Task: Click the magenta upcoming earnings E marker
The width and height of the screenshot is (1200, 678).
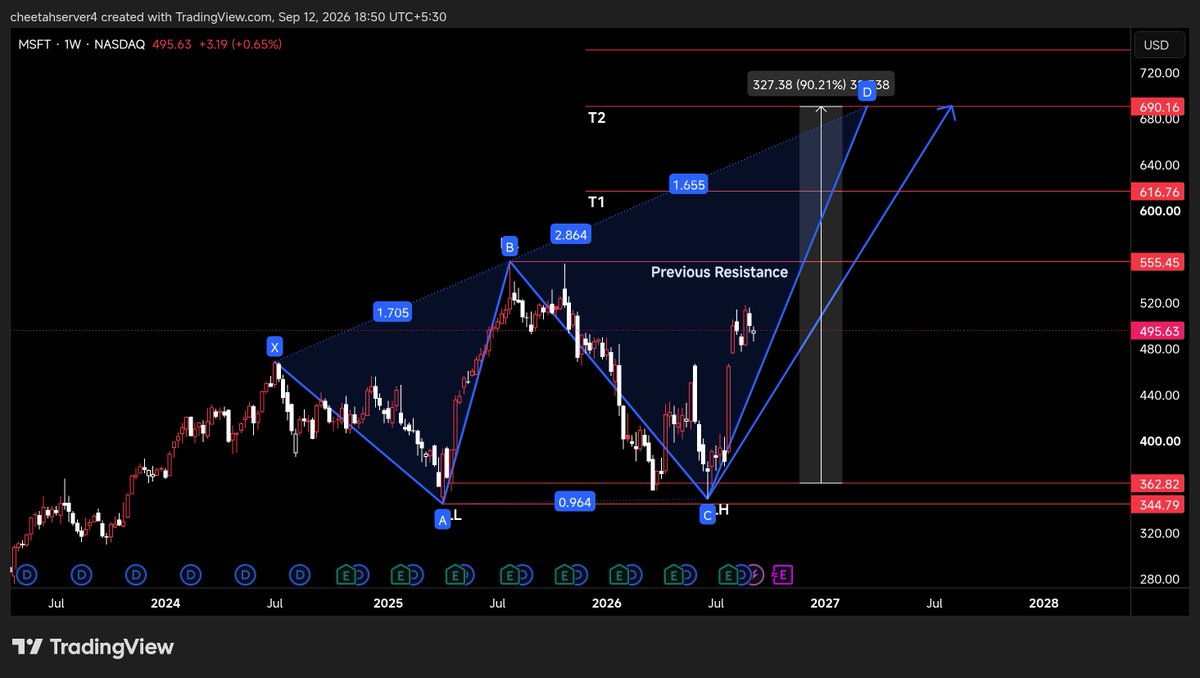Action: 783,574
